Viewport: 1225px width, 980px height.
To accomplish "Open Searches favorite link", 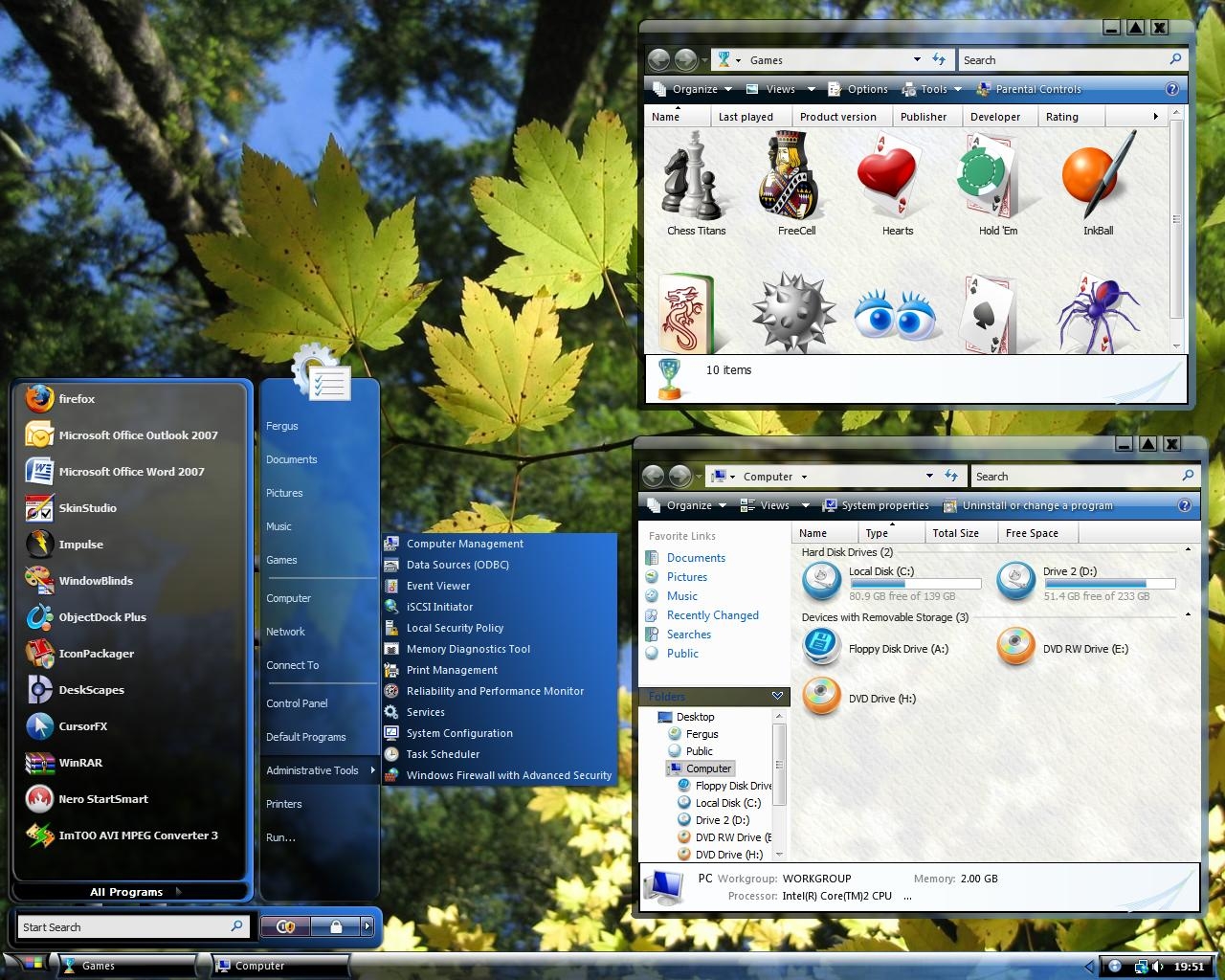I will [688, 635].
